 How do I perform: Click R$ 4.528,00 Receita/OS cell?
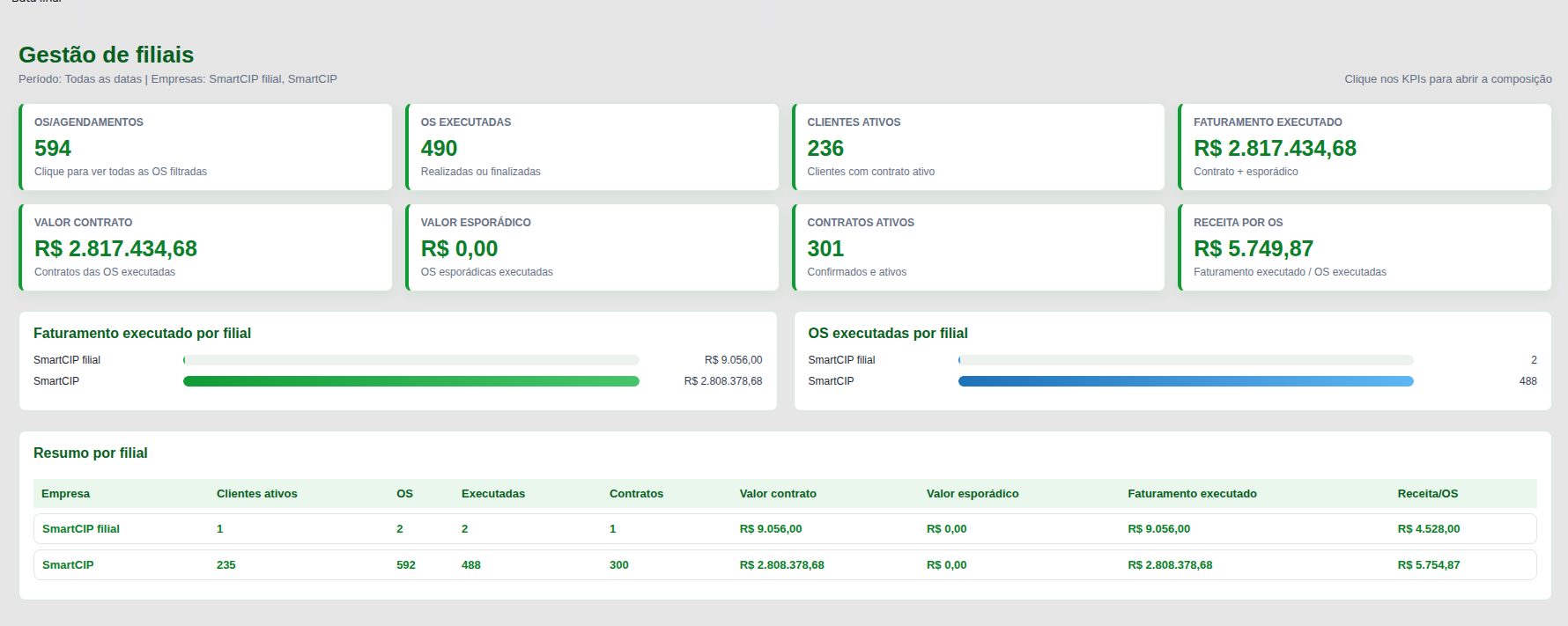click(x=1428, y=529)
